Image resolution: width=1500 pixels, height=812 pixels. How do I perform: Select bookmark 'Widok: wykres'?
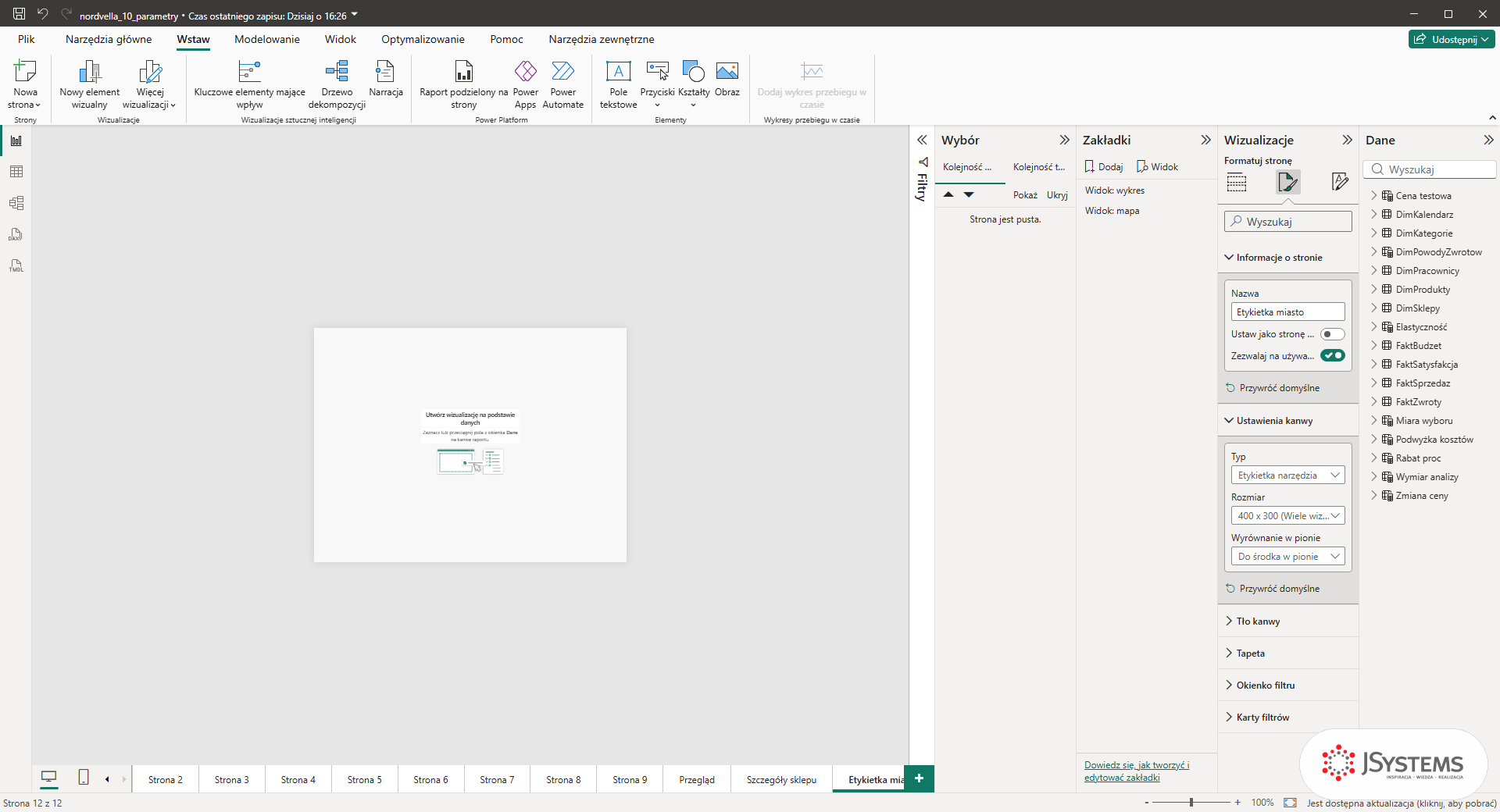(x=1115, y=191)
